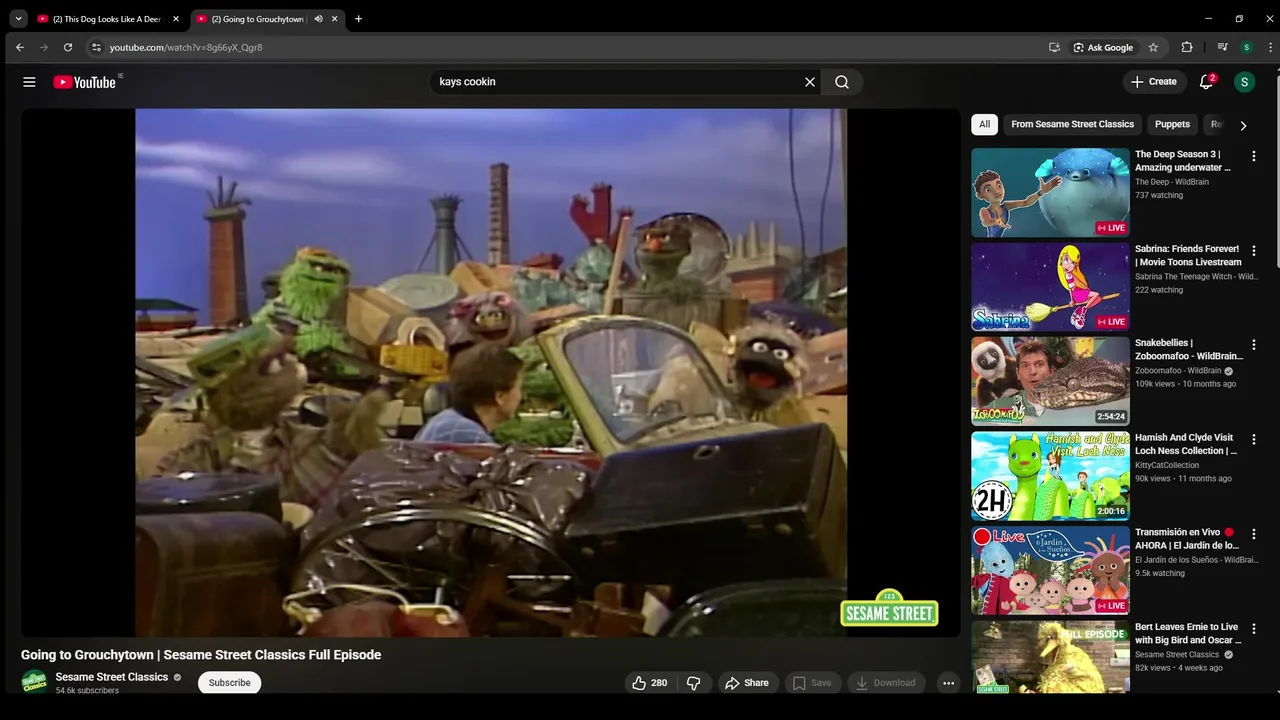
Task: Open the Sesame Street Classics channel avatar
Action: tap(34, 682)
